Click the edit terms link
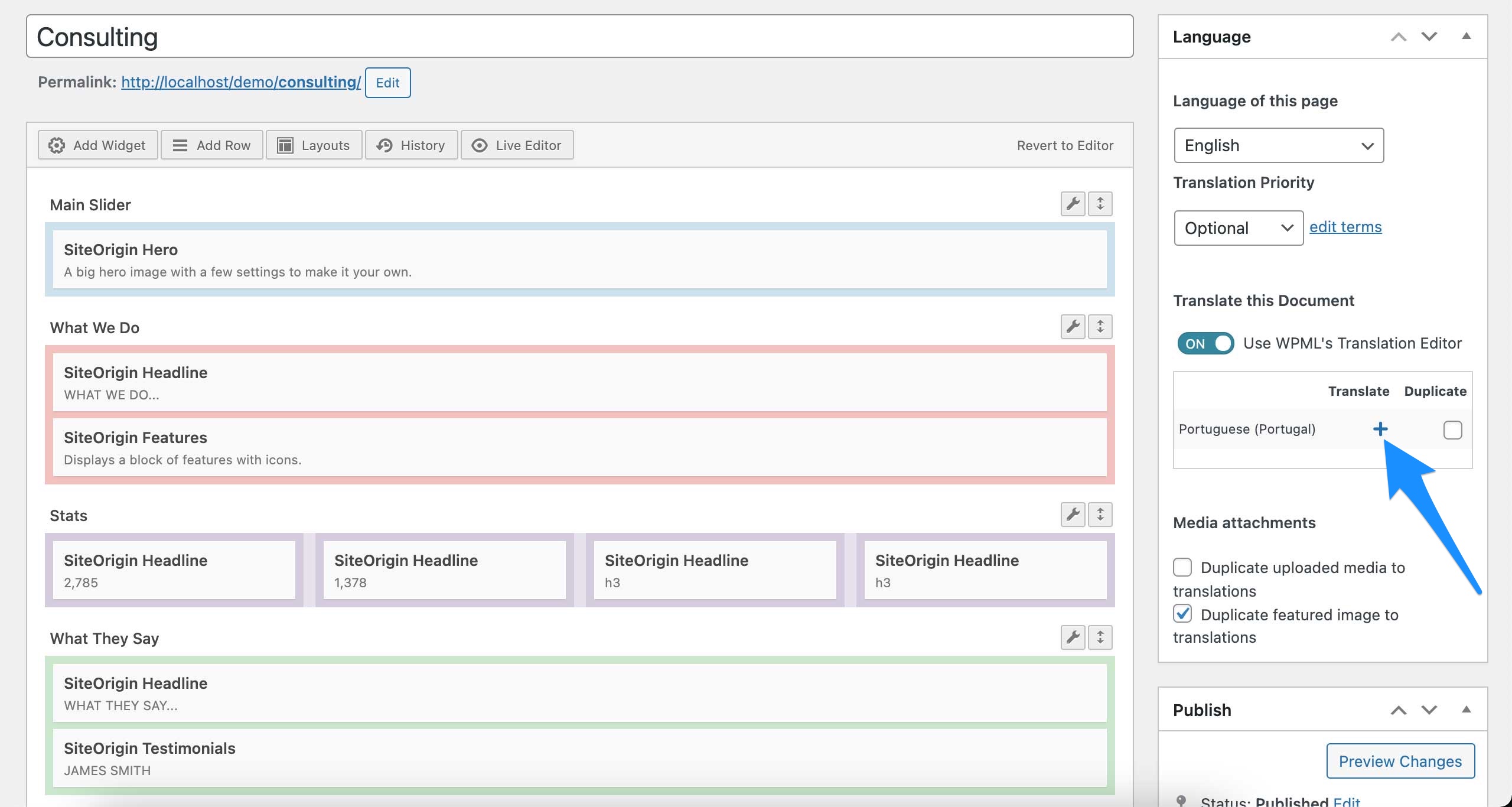Viewport: 1512px width, 807px height. (1345, 227)
